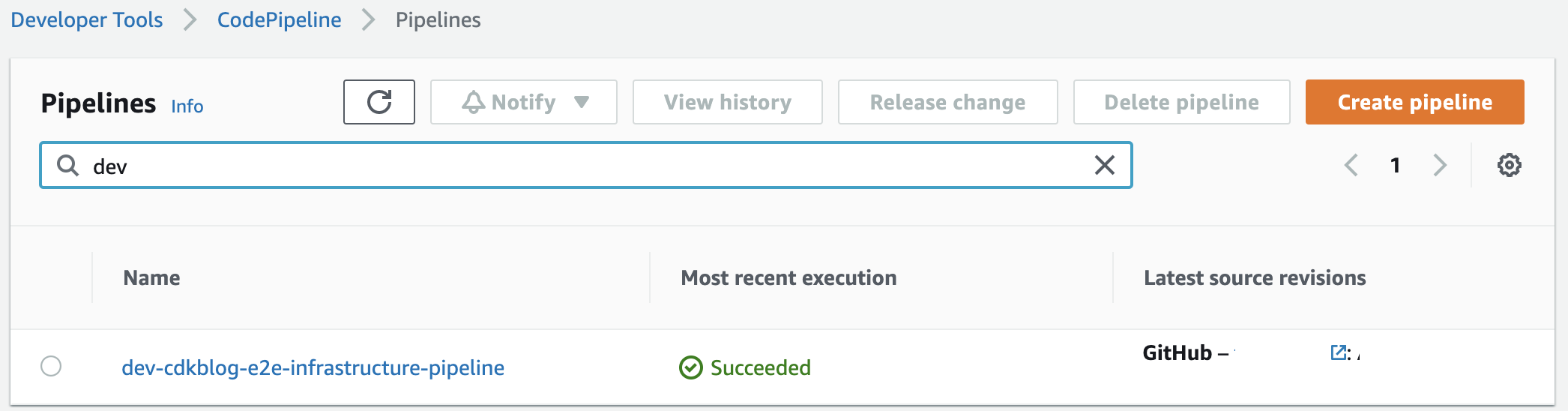Open the dev-cdkblog-e2e-infrastructure-pipeline link

[313, 367]
